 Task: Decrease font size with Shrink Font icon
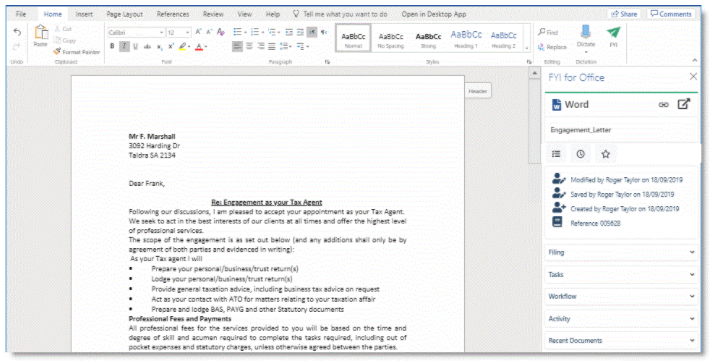pos(209,32)
